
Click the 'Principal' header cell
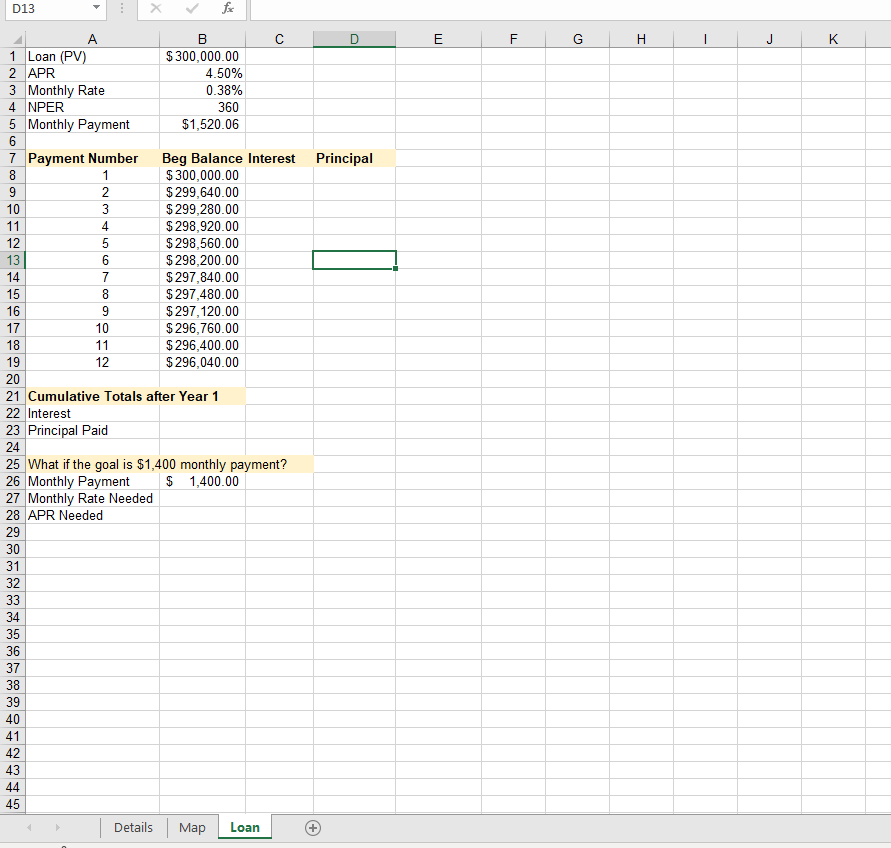(x=354, y=159)
